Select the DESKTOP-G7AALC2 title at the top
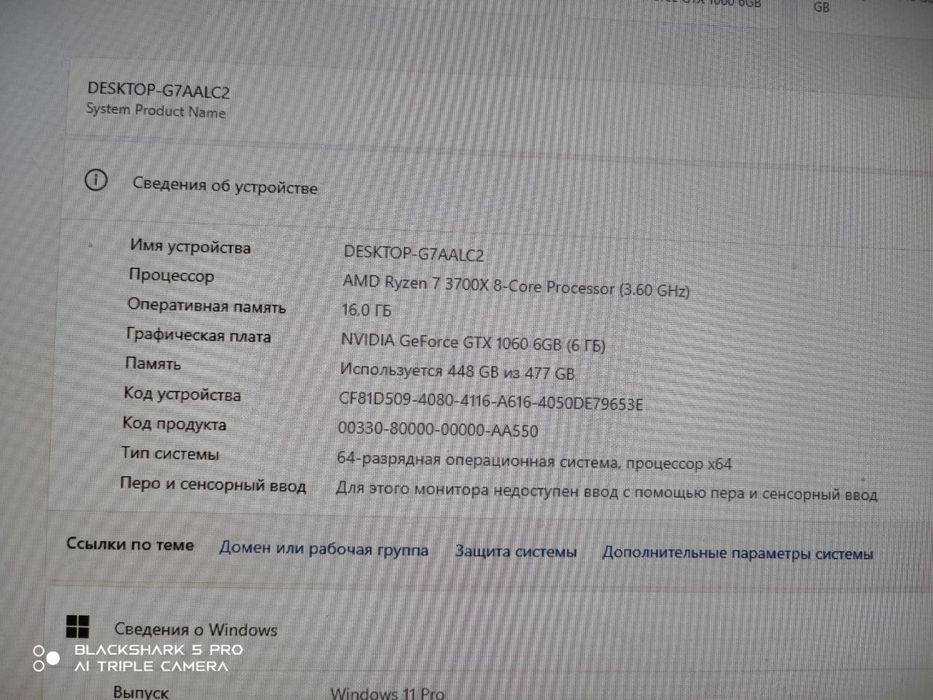The width and height of the screenshot is (933, 700). tap(158, 90)
